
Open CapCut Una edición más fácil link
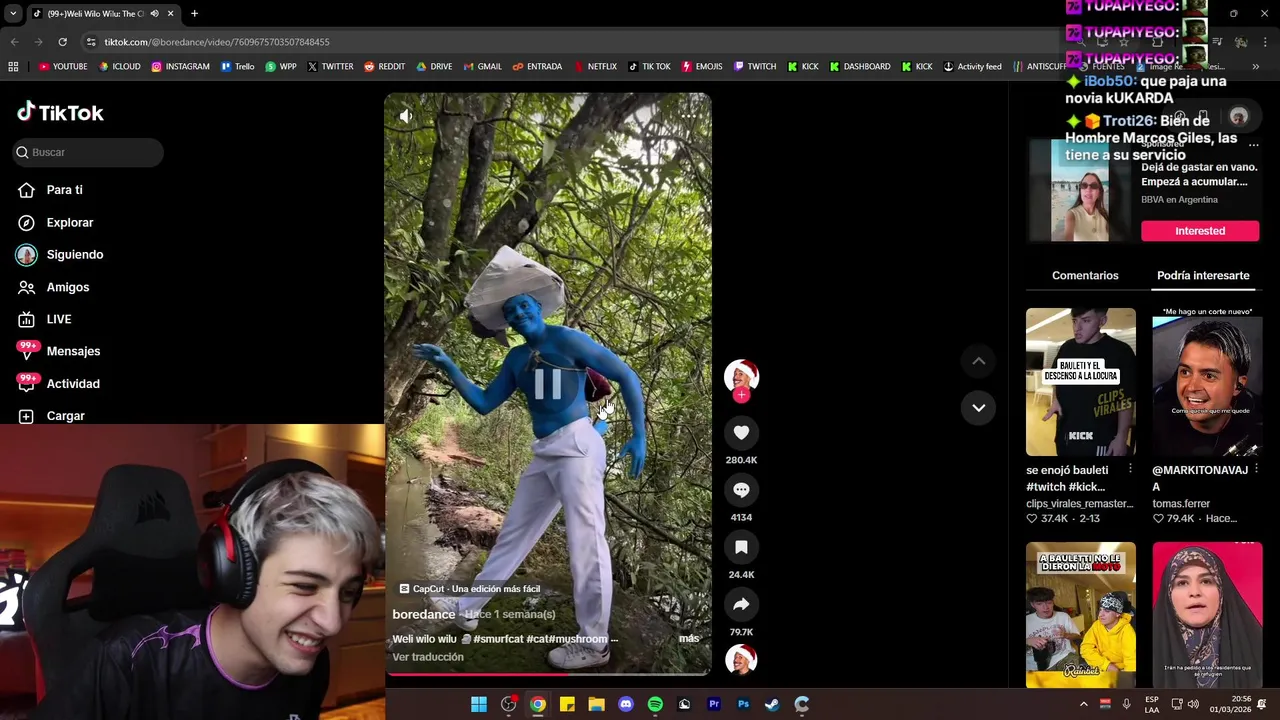coord(470,589)
